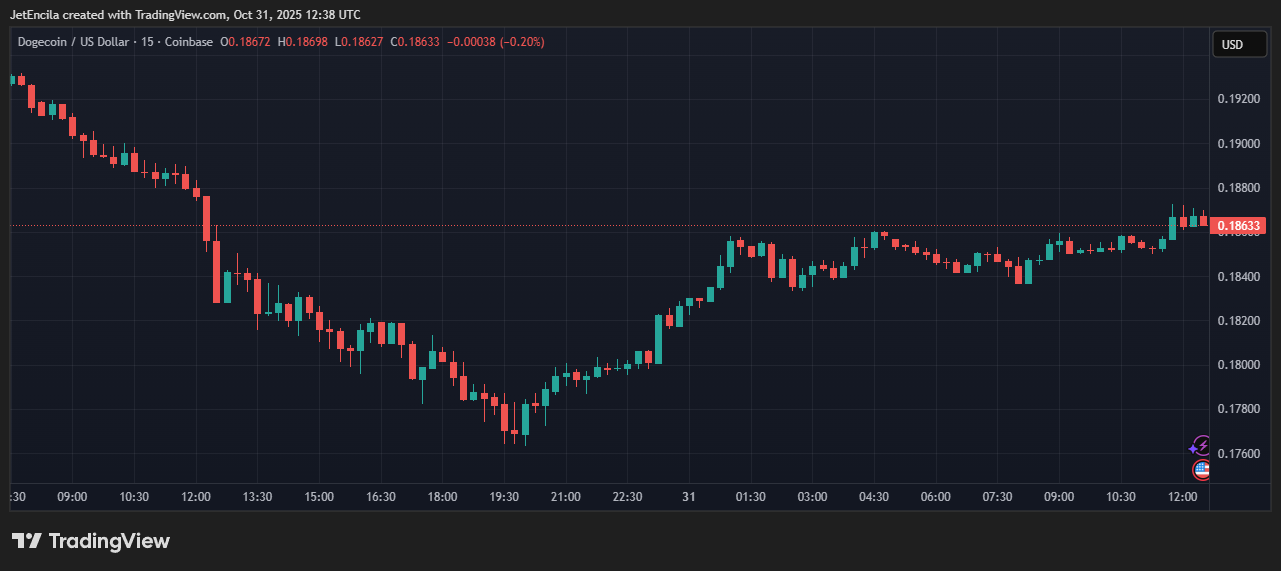Click the US flag economic event icon
The height and width of the screenshot is (571, 1281).
[1201, 469]
